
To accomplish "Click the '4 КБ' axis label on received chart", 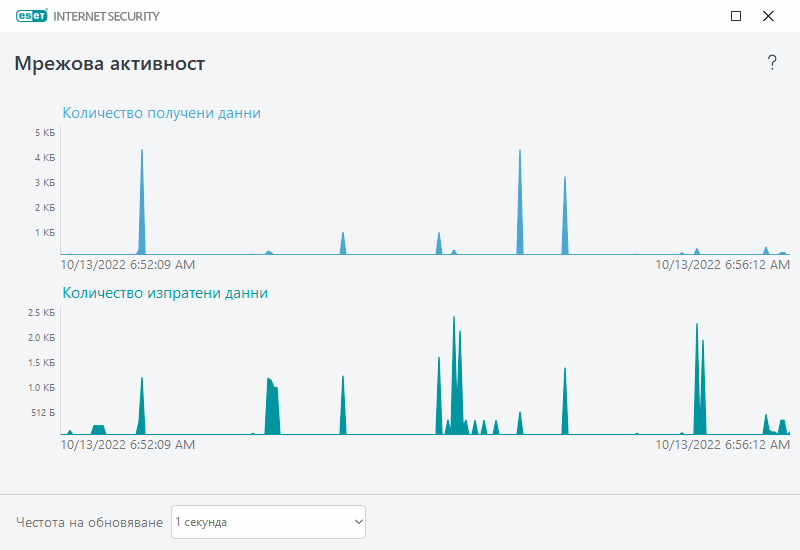I will [45, 158].
